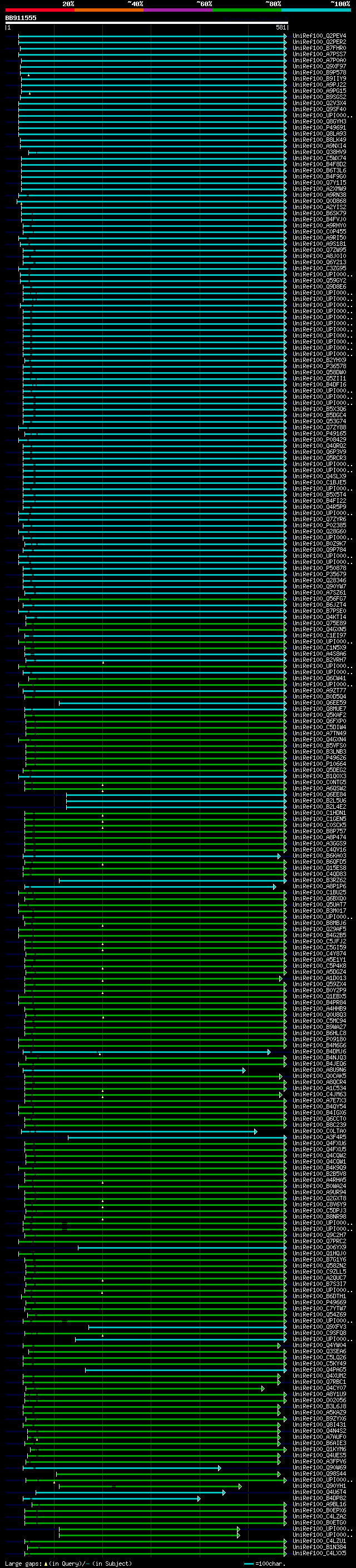Click the purple ~60% identity legend segment

[x=179, y=10]
